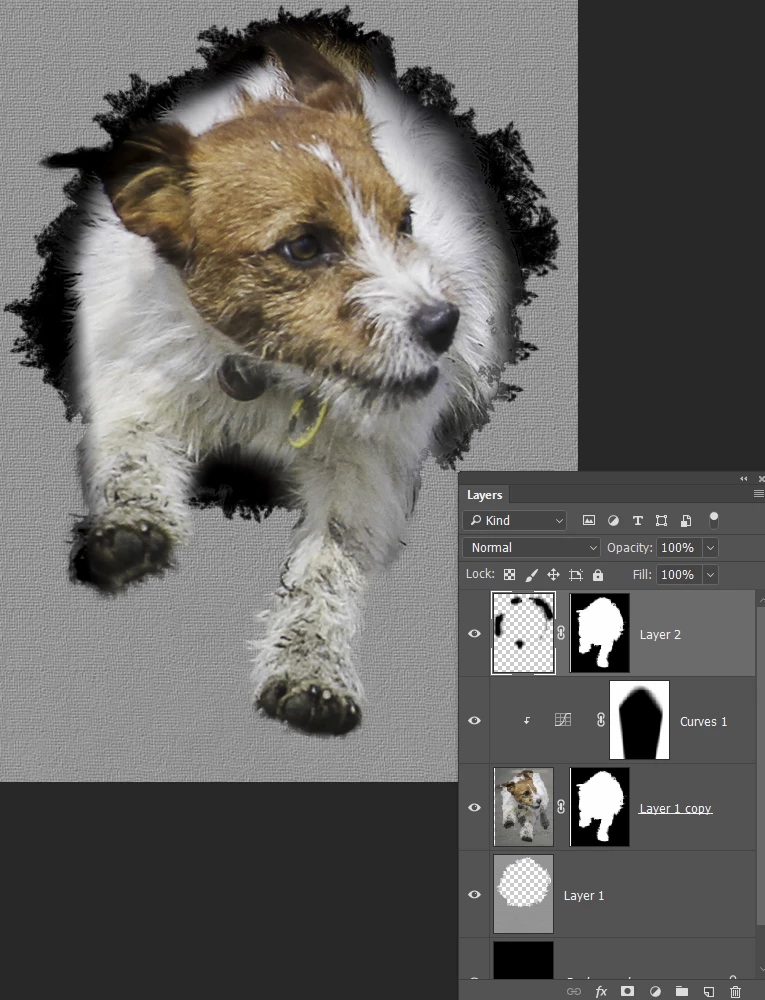Click the Curves 1 layer name
The image size is (765, 1000).
(703, 721)
